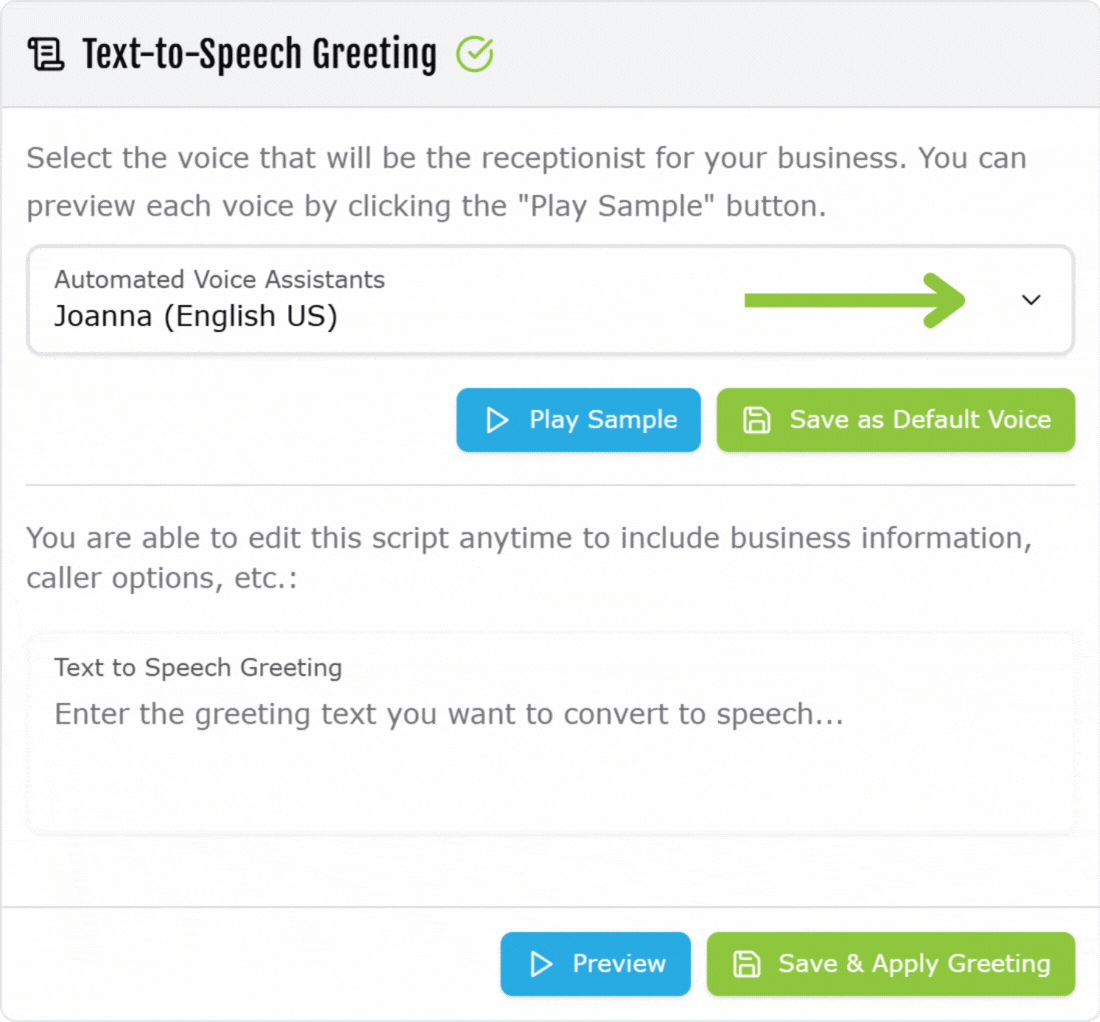
Task: Click the script editing hint text
Action: pos(528,558)
